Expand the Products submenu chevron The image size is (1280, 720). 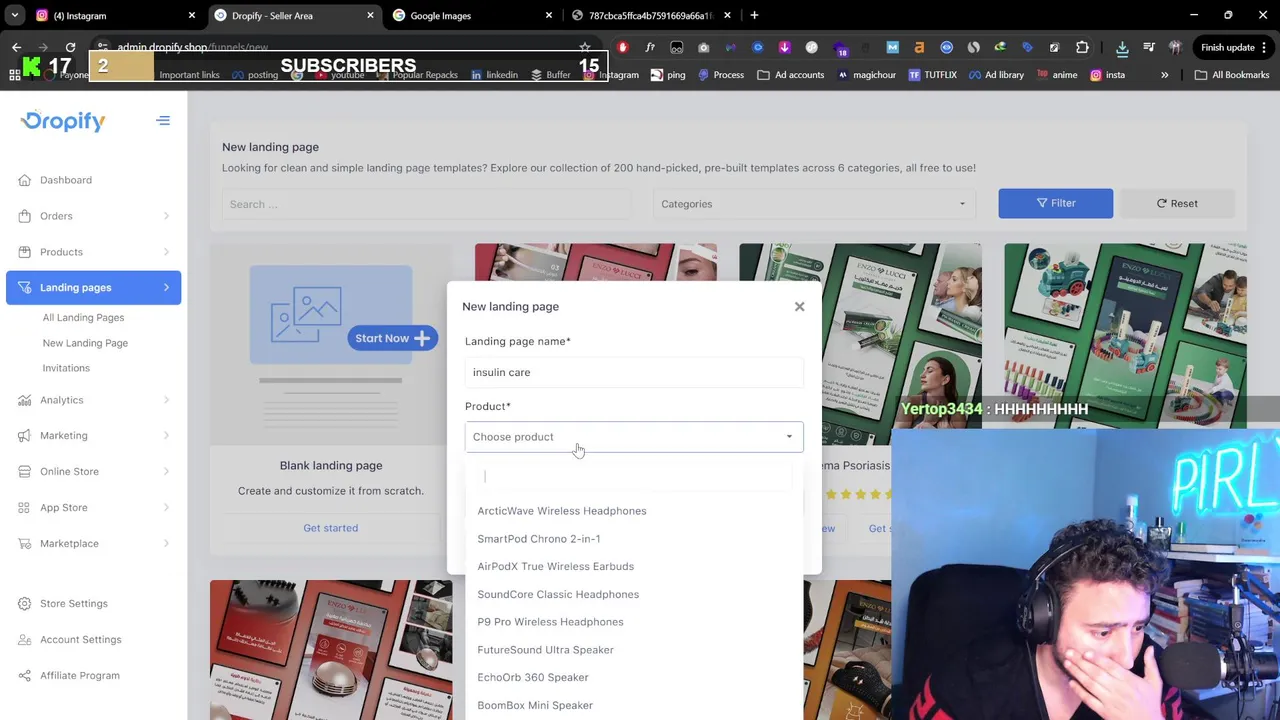pos(166,252)
